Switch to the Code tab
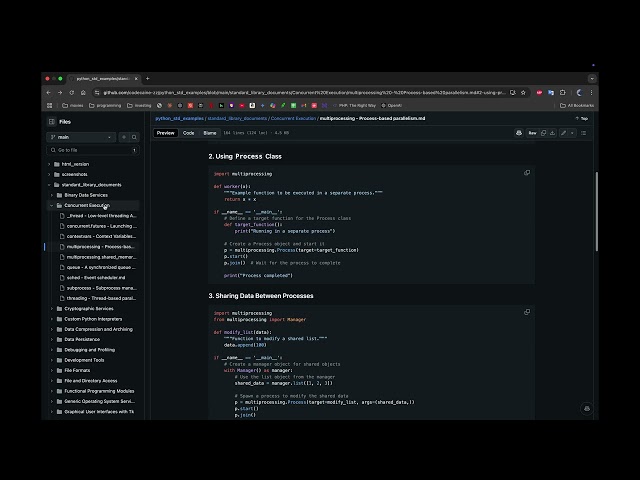640x480 pixels. pyautogui.click(x=189, y=133)
